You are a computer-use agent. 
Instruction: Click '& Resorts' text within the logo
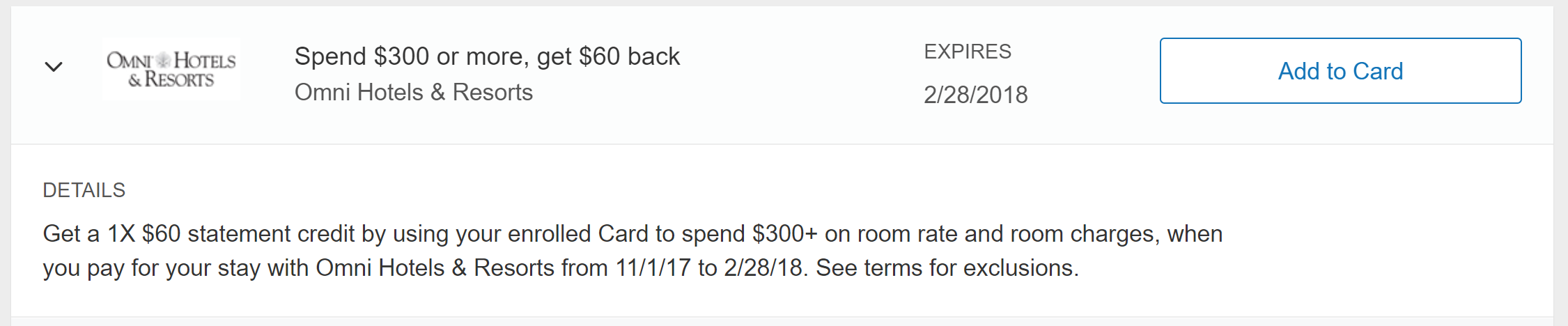pyautogui.click(x=171, y=80)
